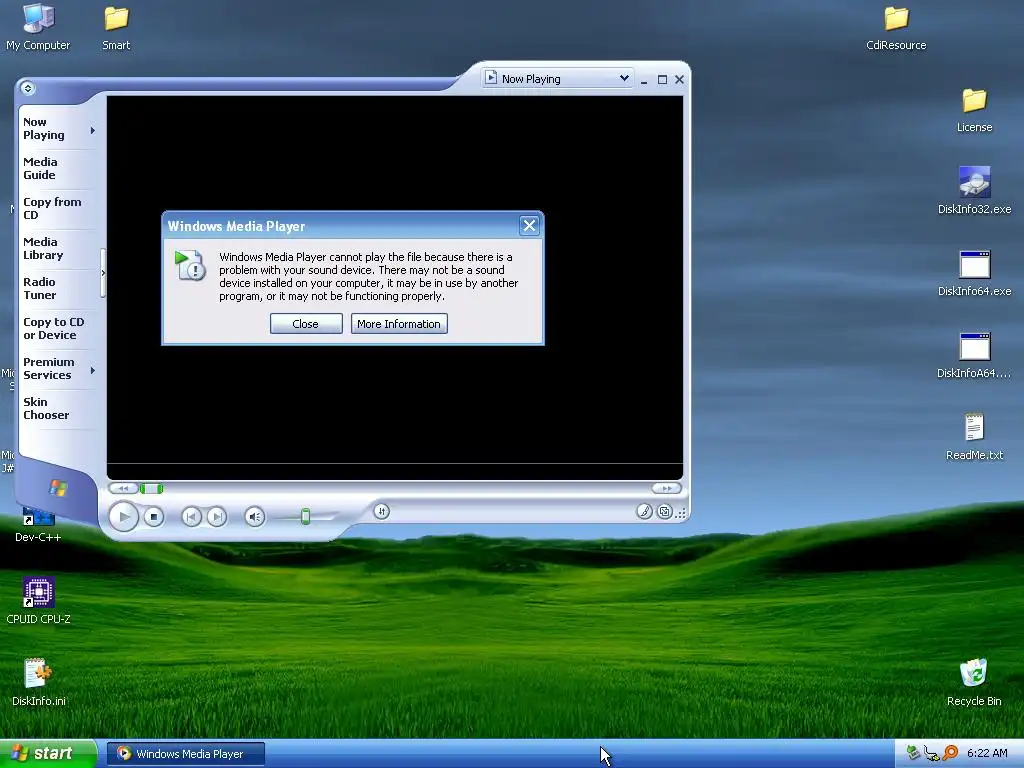Click the green seek bar thumb

(152, 488)
